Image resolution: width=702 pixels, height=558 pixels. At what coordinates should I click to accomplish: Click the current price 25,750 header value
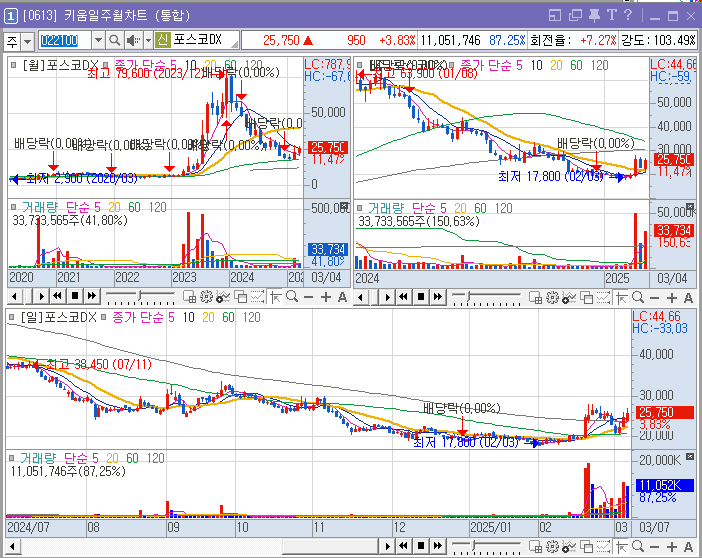(281, 41)
